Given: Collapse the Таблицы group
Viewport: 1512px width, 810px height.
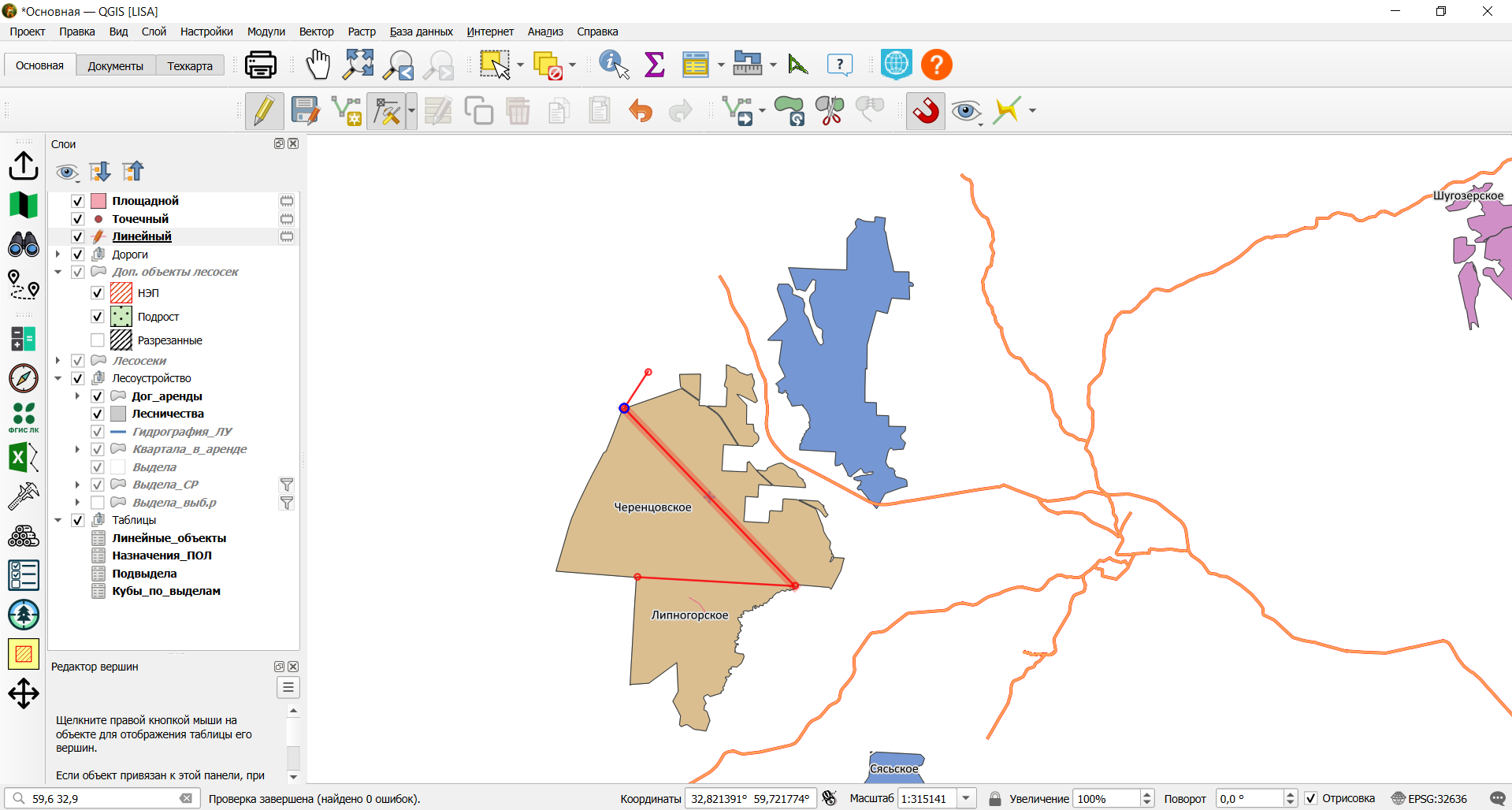Looking at the screenshot, I should (58, 520).
